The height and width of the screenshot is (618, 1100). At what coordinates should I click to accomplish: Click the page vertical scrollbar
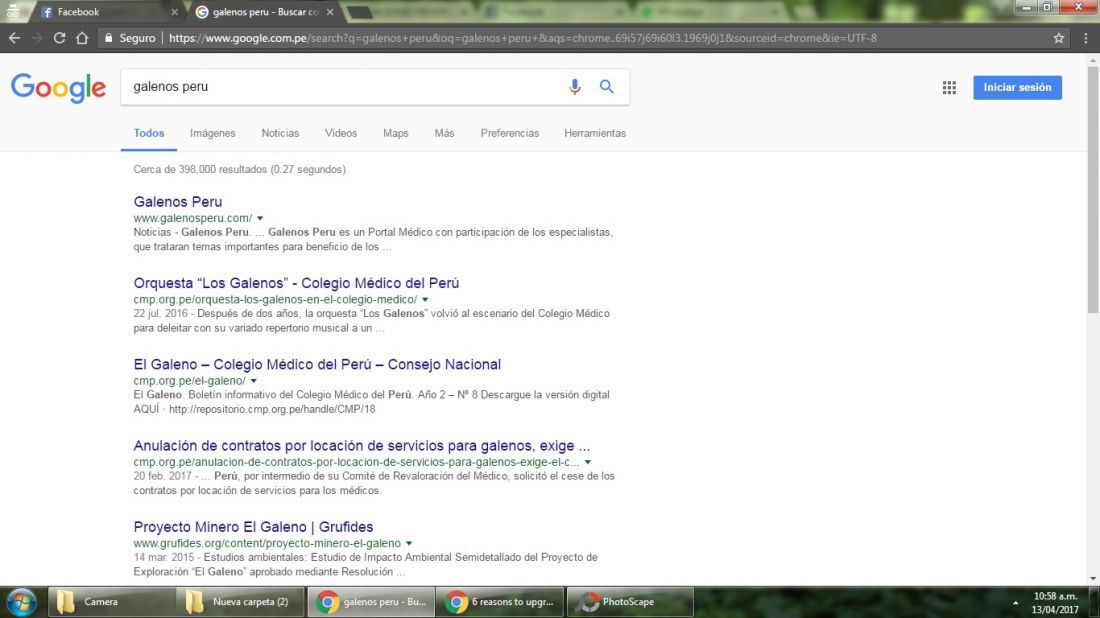(x=1093, y=189)
